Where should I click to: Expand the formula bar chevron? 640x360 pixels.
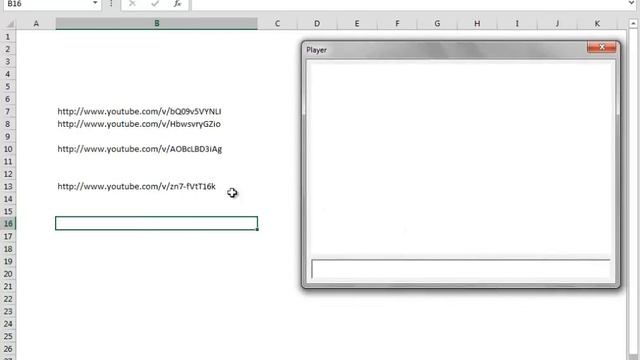[631, 4]
